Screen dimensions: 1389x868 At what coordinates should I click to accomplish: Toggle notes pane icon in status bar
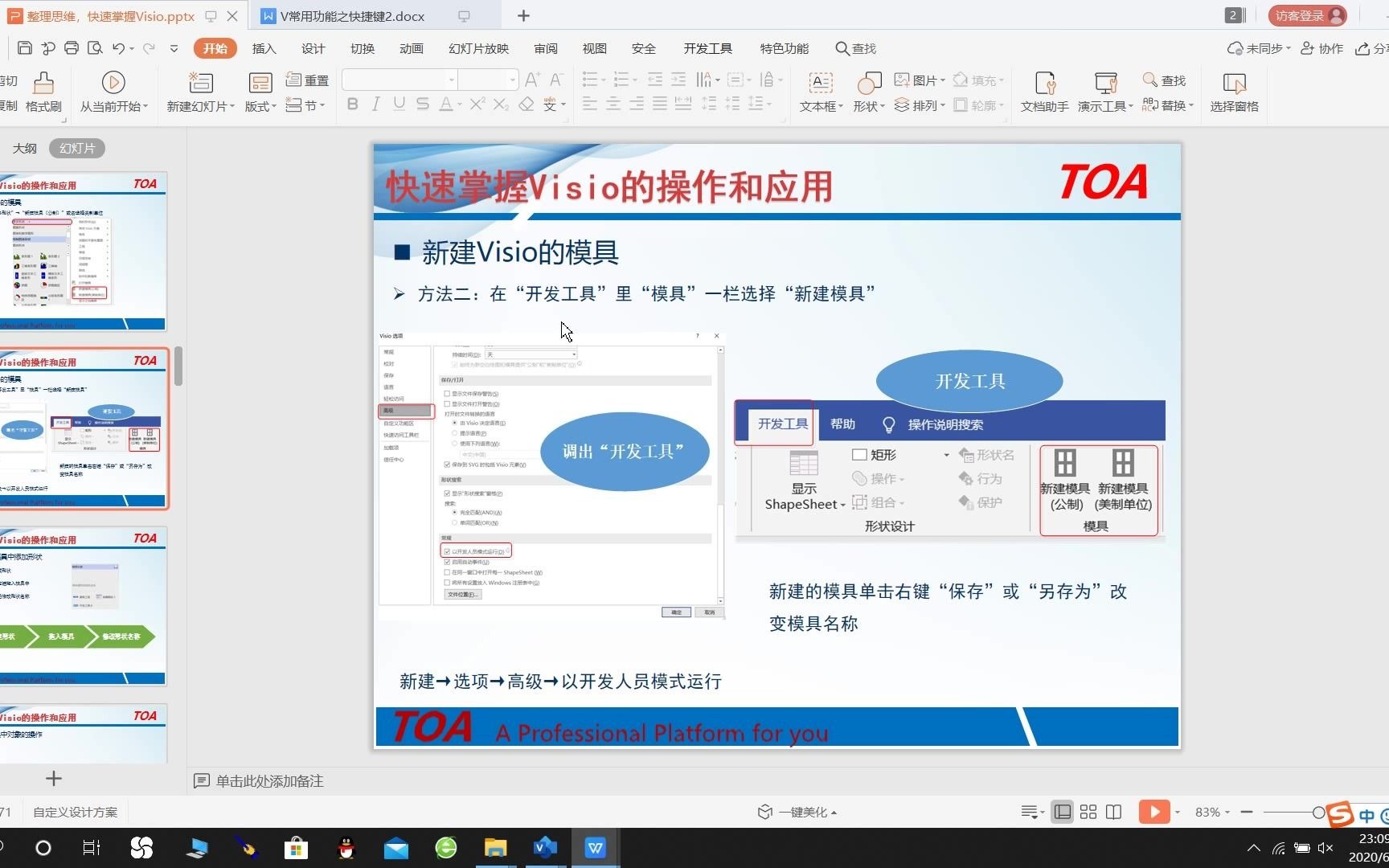1031,812
